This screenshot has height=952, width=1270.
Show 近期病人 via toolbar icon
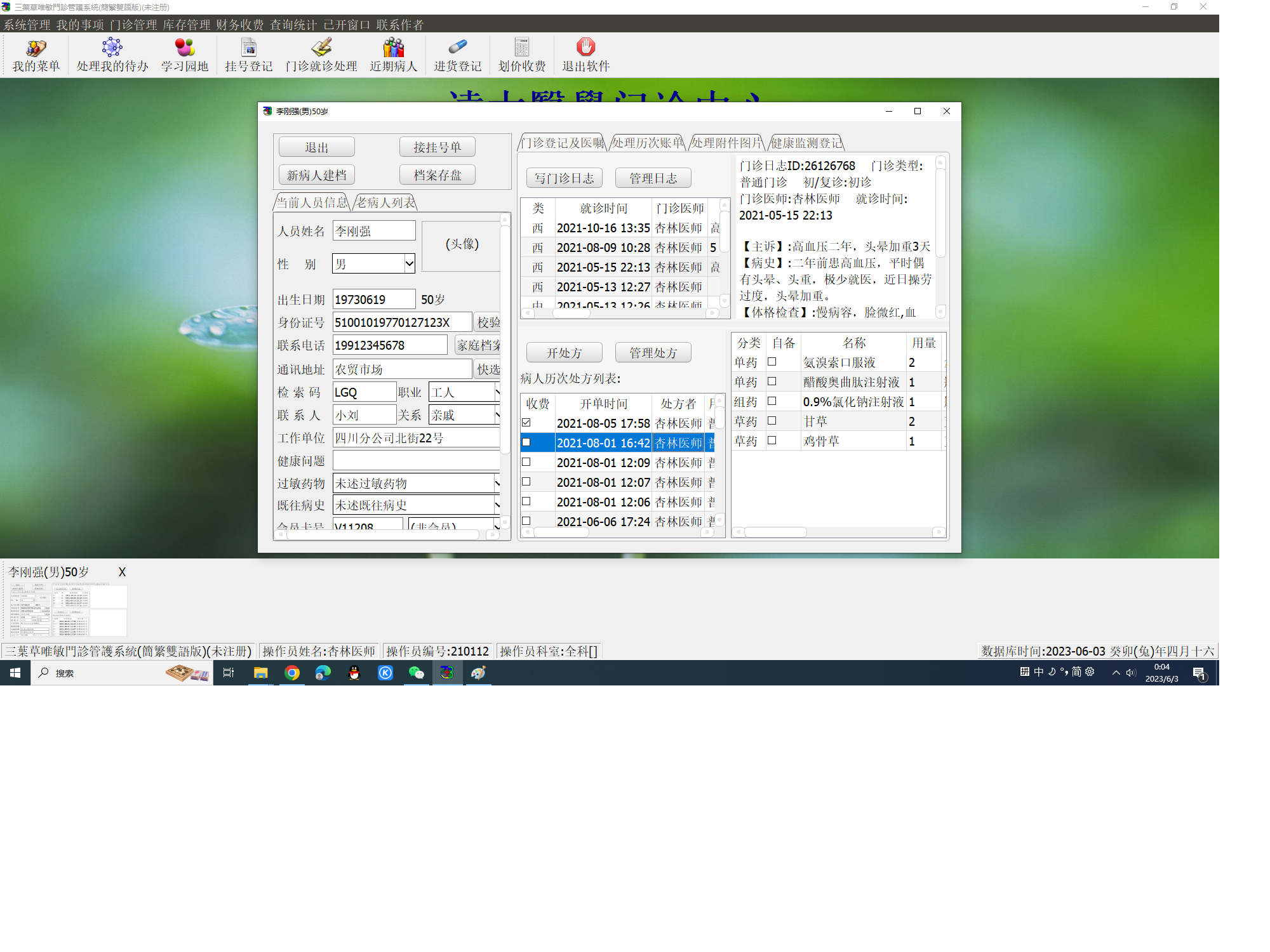click(x=394, y=55)
